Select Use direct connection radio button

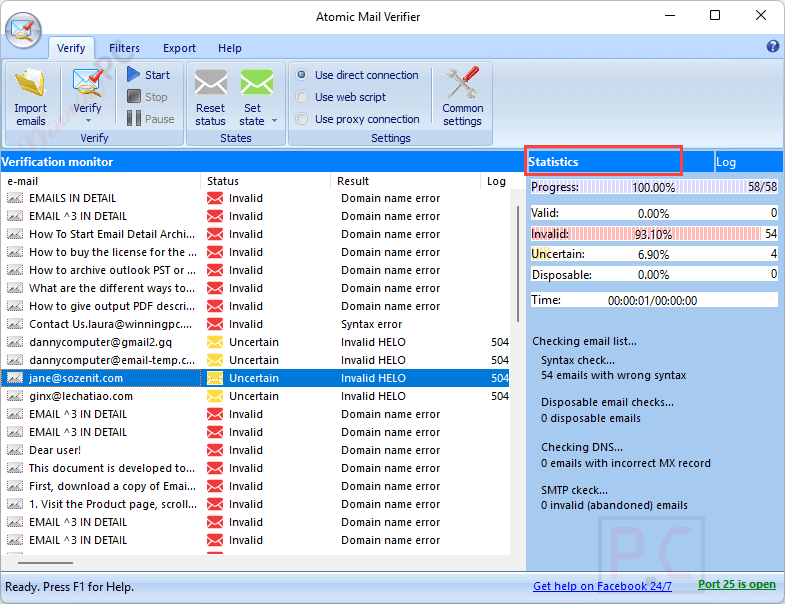pyautogui.click(x=301, y=75)
